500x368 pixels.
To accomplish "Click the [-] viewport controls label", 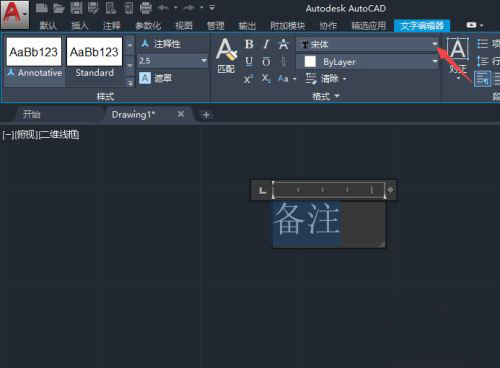I will tap(7, 135).
